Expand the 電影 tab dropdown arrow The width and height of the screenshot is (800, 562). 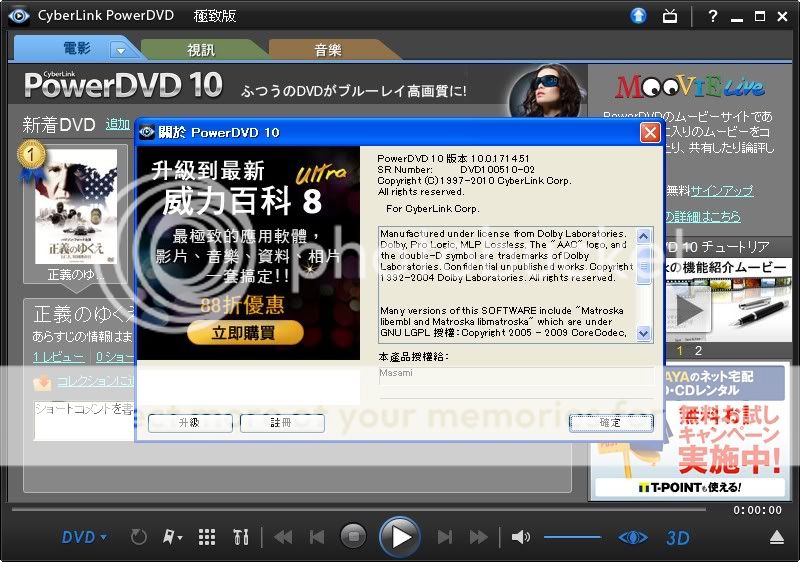(121, 50)
